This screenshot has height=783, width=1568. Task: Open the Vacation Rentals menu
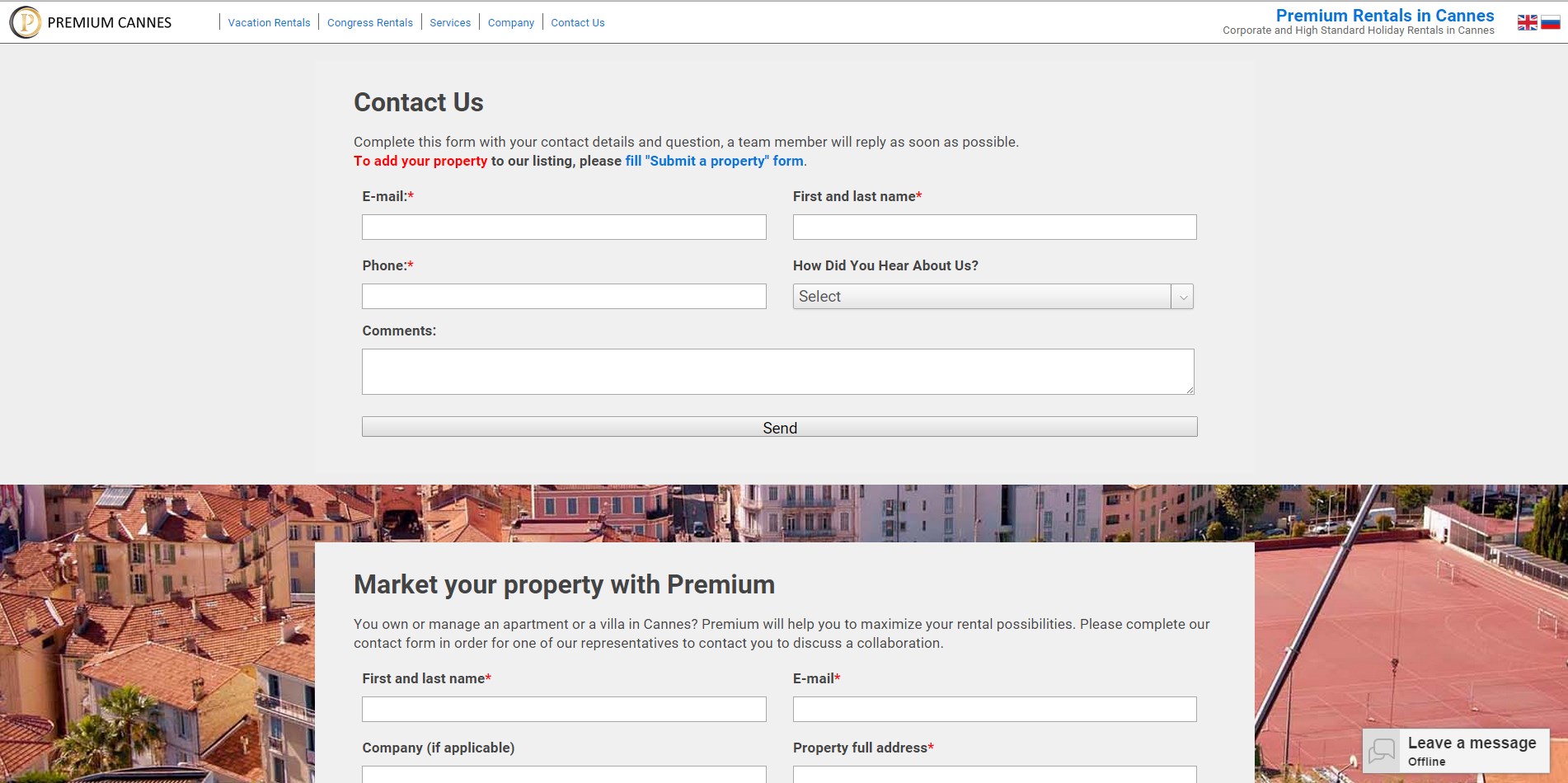pos(269,22)
